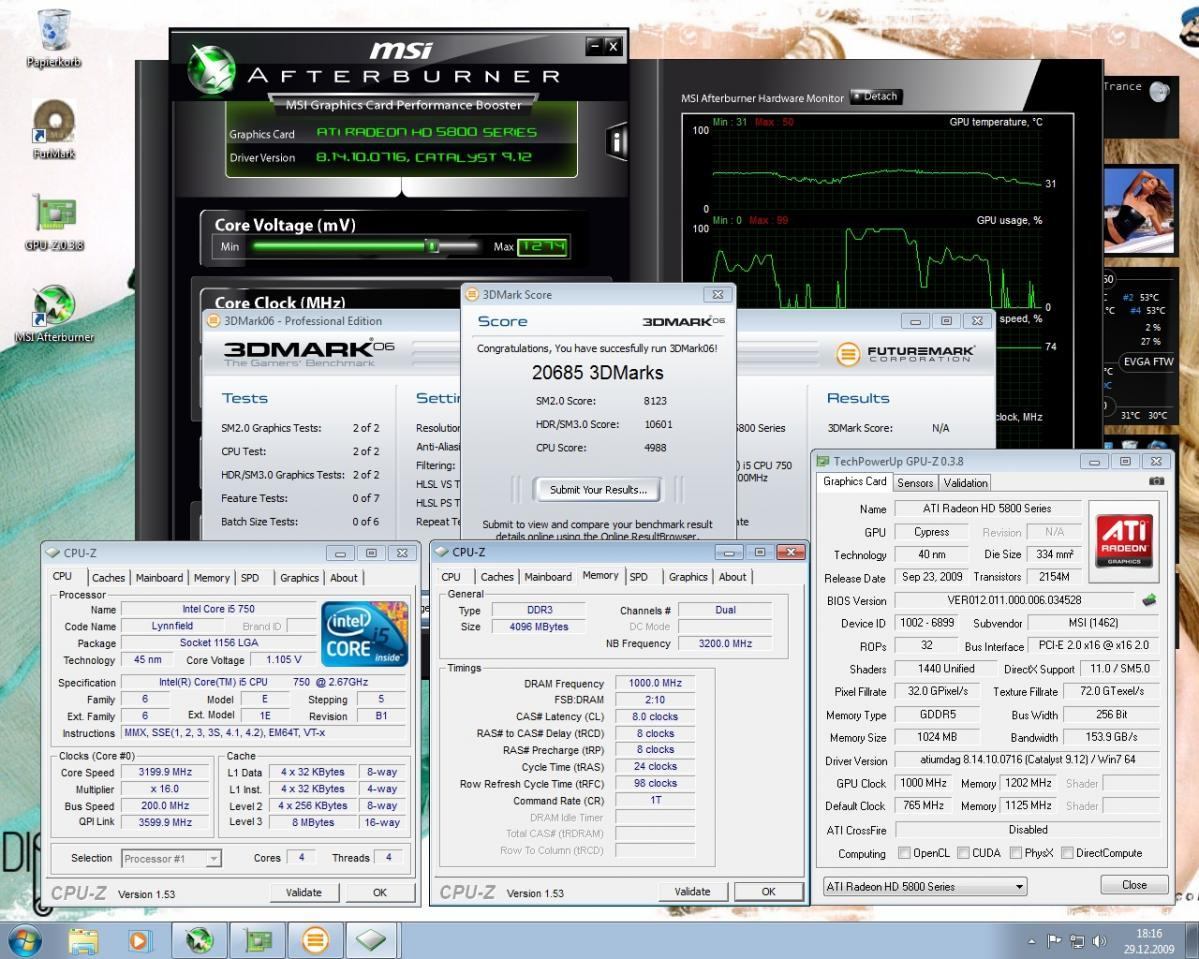Image resolution: width=1199 pixels, height=959 pixels.
Task: Switch to 3DMark06 via orange taskbar icon
Action: [x=315, y=940]
